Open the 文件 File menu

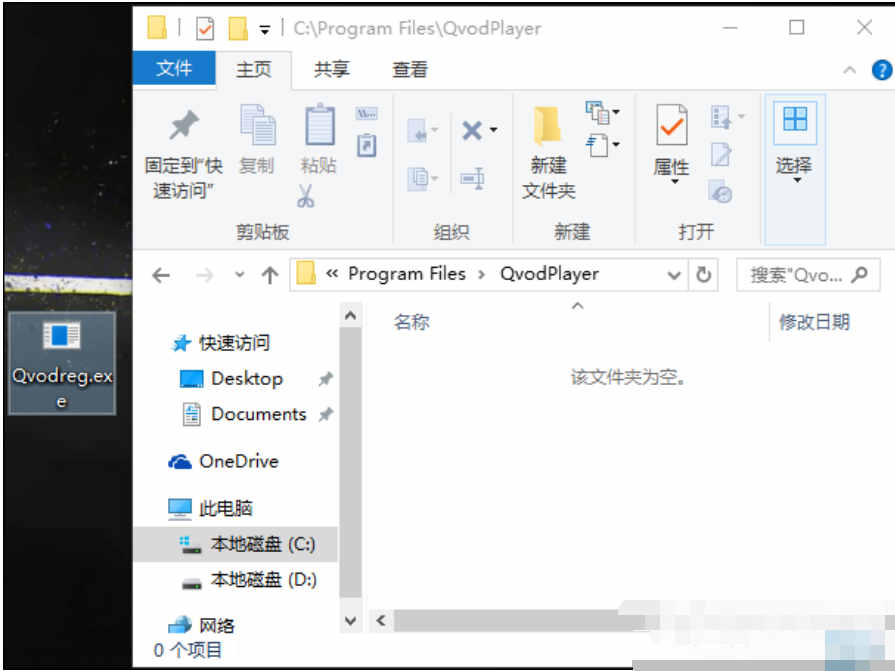point(174,68)
